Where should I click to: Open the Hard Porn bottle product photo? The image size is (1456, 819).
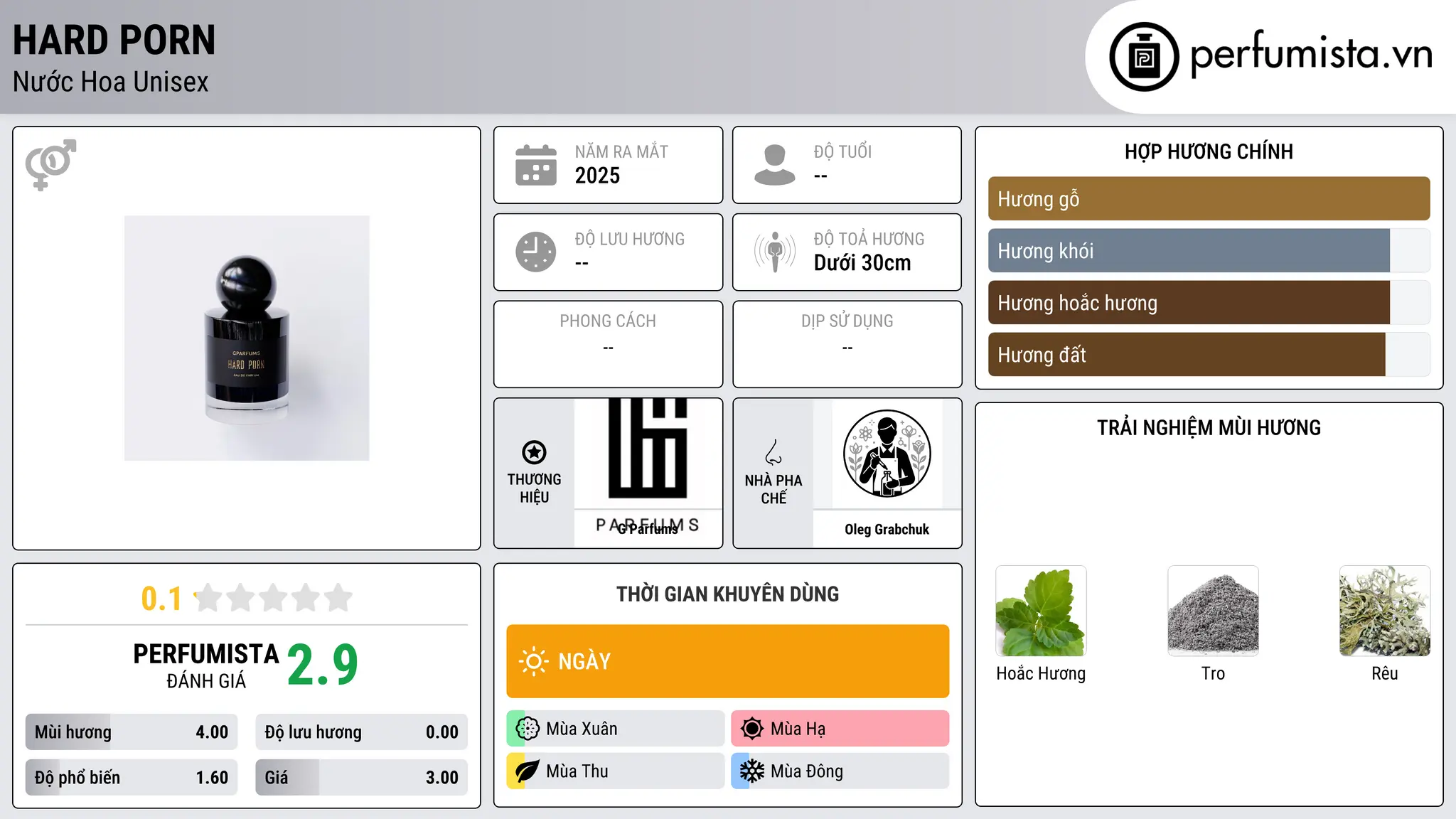pos(247,338)
